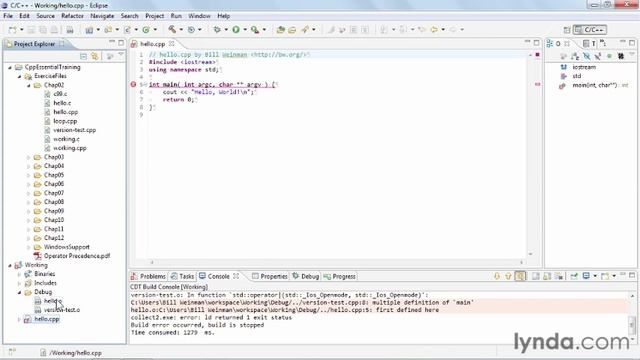Click the Display Selected Console icon
640x360 pixels.
pyautogui.click(x=586, y=276)
